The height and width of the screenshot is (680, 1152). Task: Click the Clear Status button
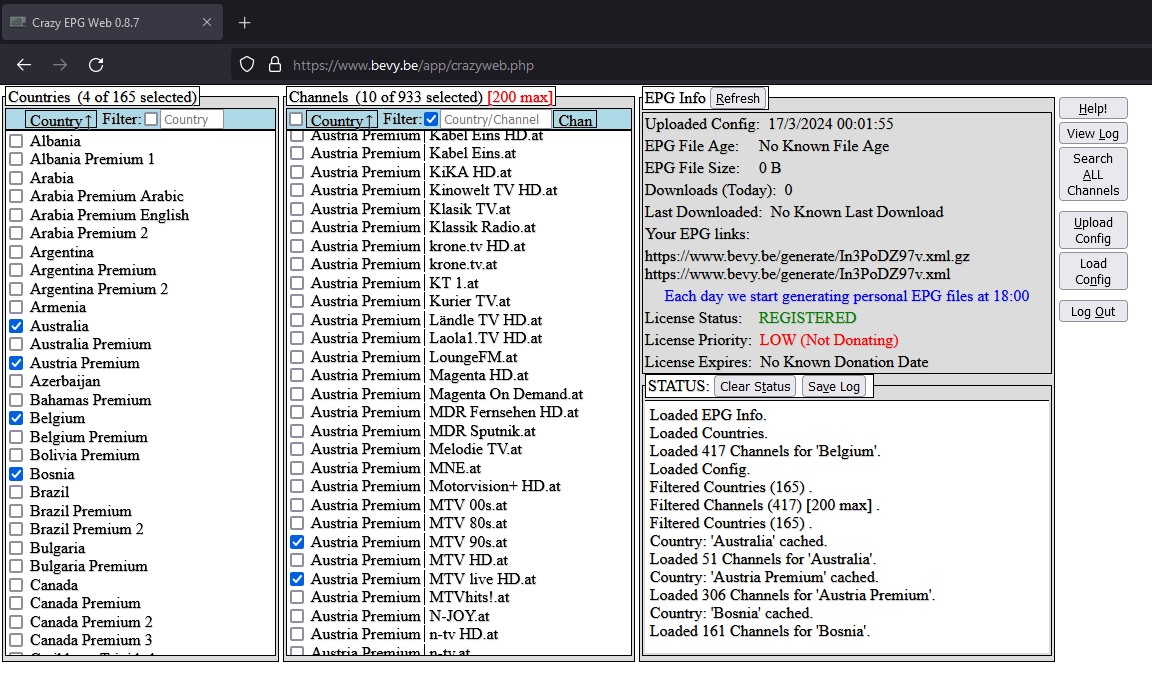(x=755, y=386)
